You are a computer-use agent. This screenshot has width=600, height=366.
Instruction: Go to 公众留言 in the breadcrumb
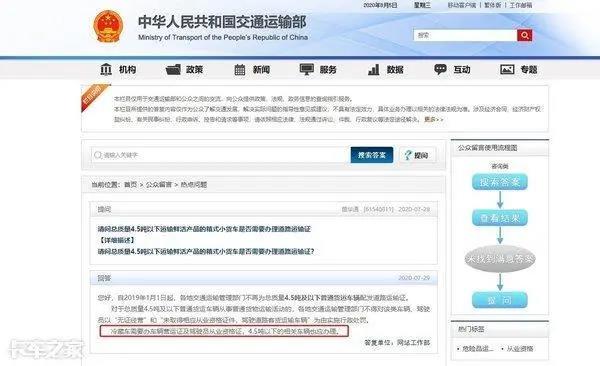click(x=159, y=185)
